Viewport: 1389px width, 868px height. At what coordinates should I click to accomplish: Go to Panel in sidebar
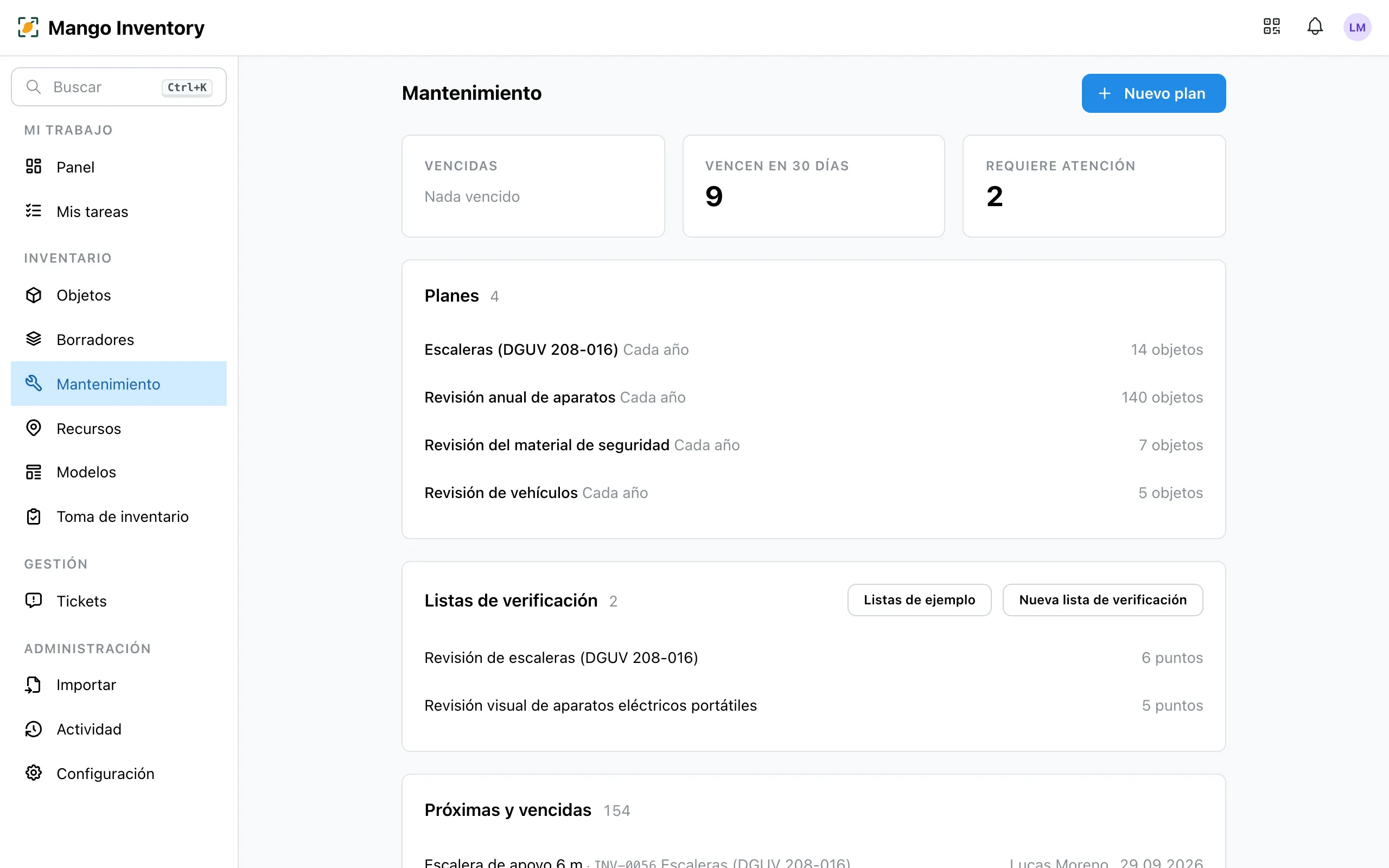(x=119, y=167)
